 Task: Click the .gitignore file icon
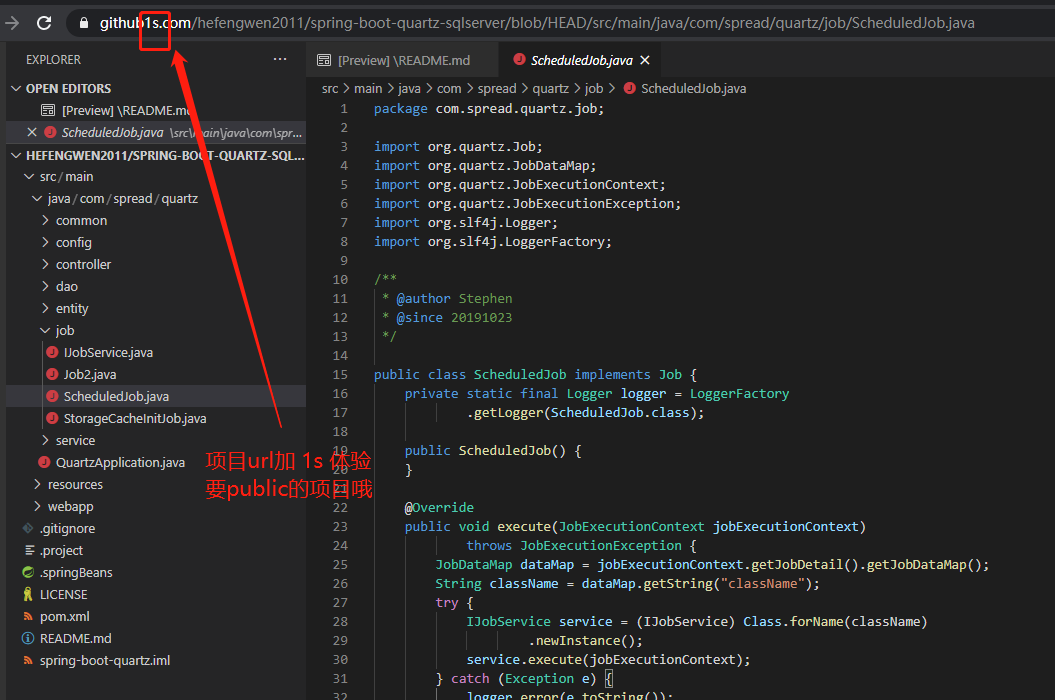(28, 528)
